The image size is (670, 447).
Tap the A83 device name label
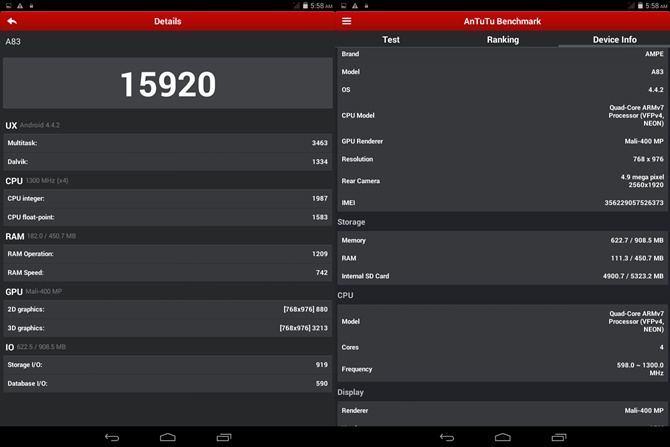tap(13, 41)
